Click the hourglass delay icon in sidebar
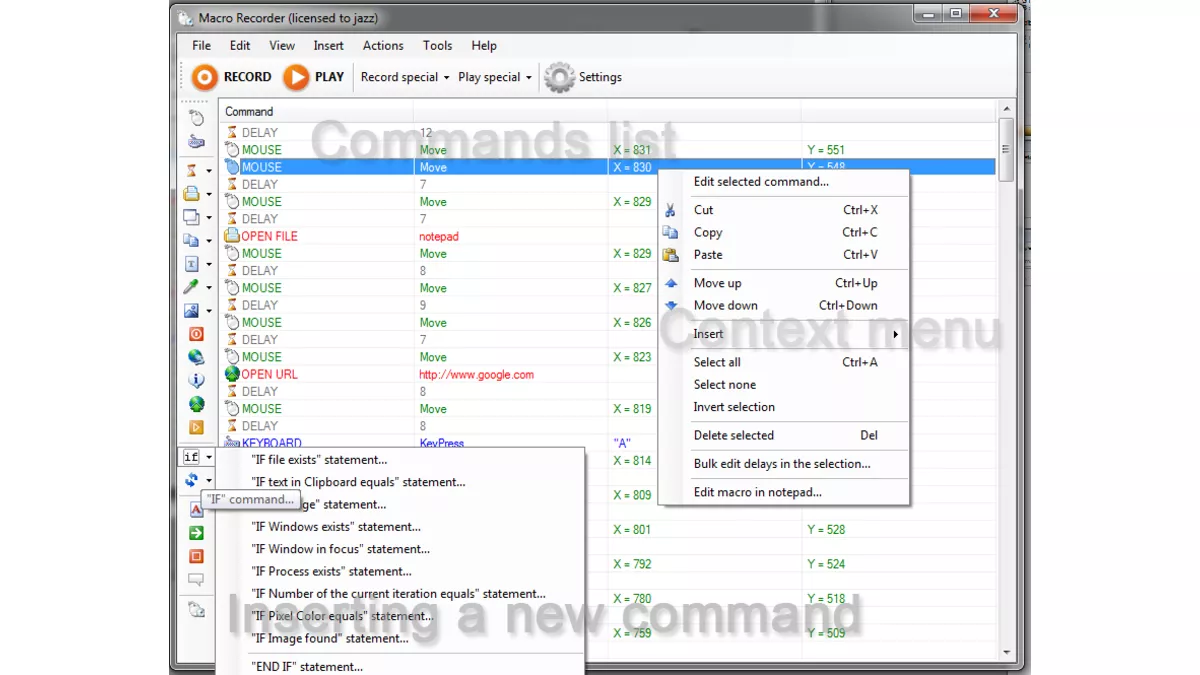1200x675 pixels. tap(192, 171)
